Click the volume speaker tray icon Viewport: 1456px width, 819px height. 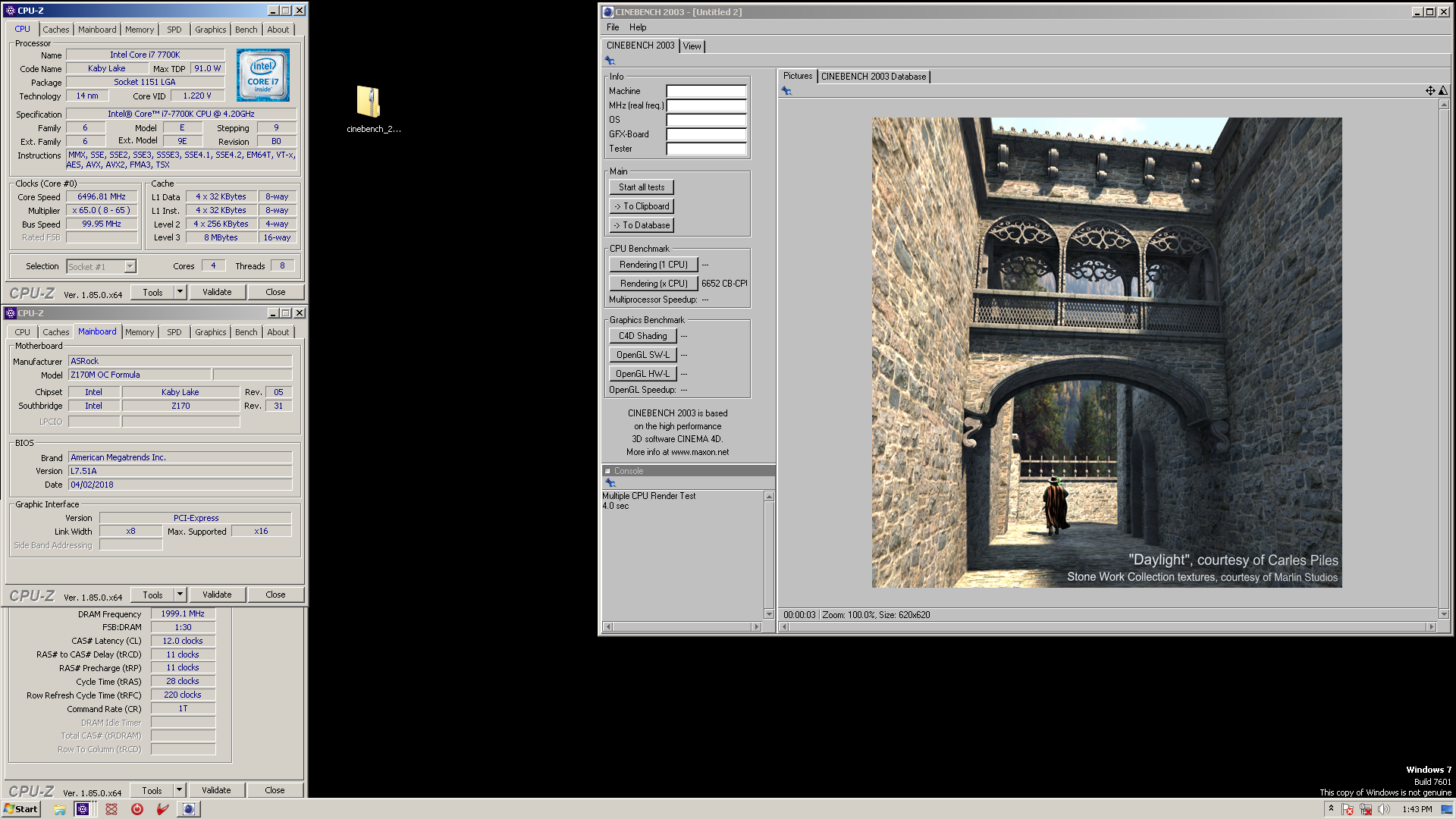[x=1384, y=809]
